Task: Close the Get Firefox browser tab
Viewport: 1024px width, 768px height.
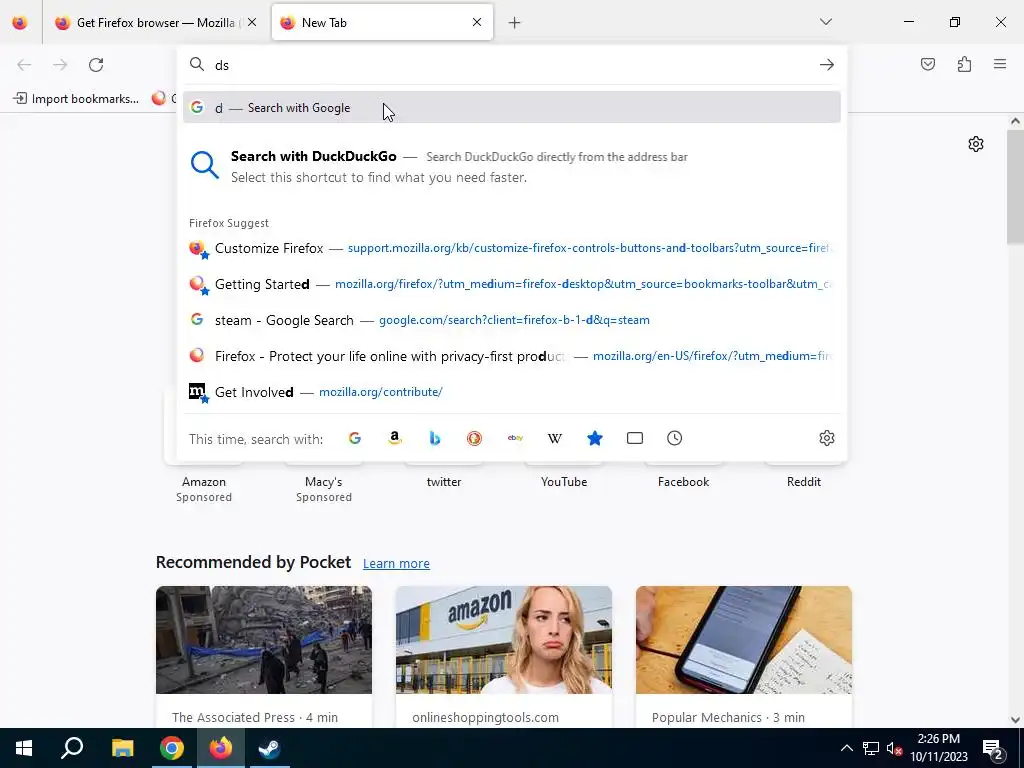Action: click(x=252, y=22)
